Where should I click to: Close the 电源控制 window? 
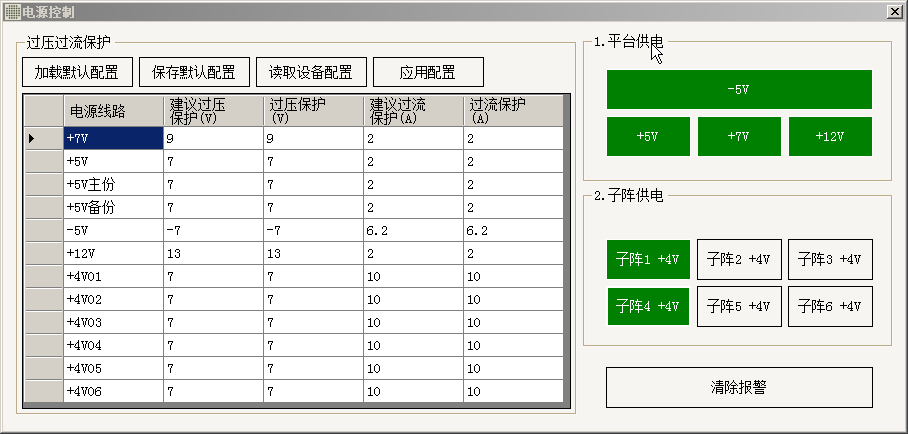894,11
